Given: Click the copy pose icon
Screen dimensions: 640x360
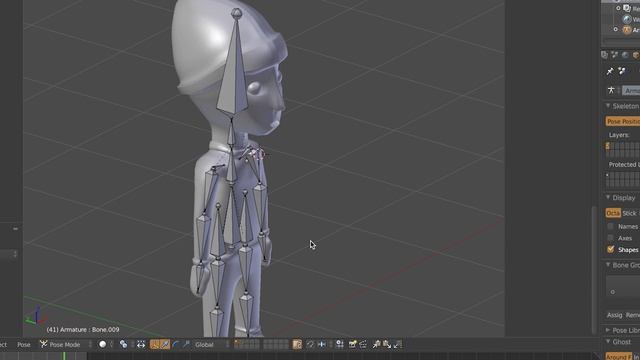Looking at the screenshot, I should [x=376, y=344].
